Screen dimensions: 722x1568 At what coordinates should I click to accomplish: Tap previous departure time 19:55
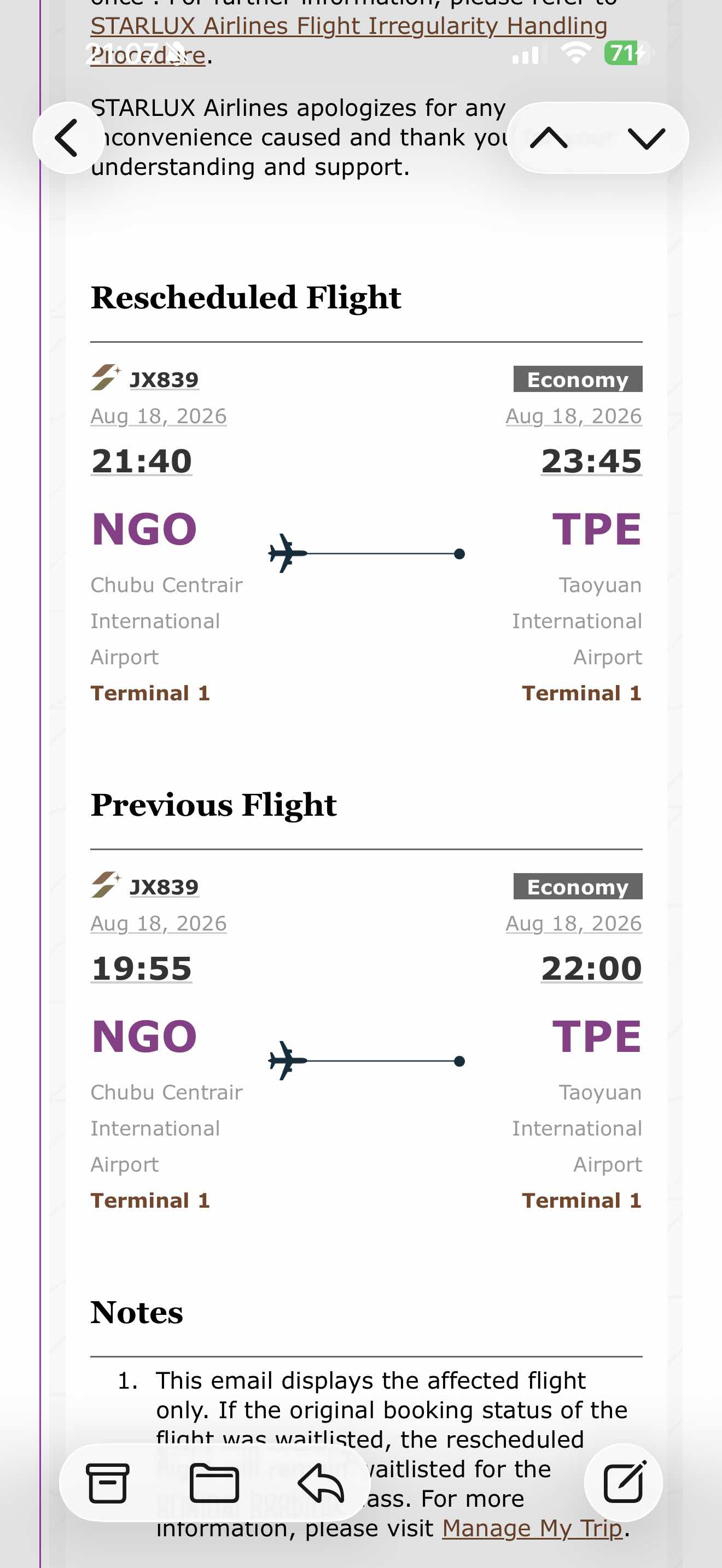(141, 968)
